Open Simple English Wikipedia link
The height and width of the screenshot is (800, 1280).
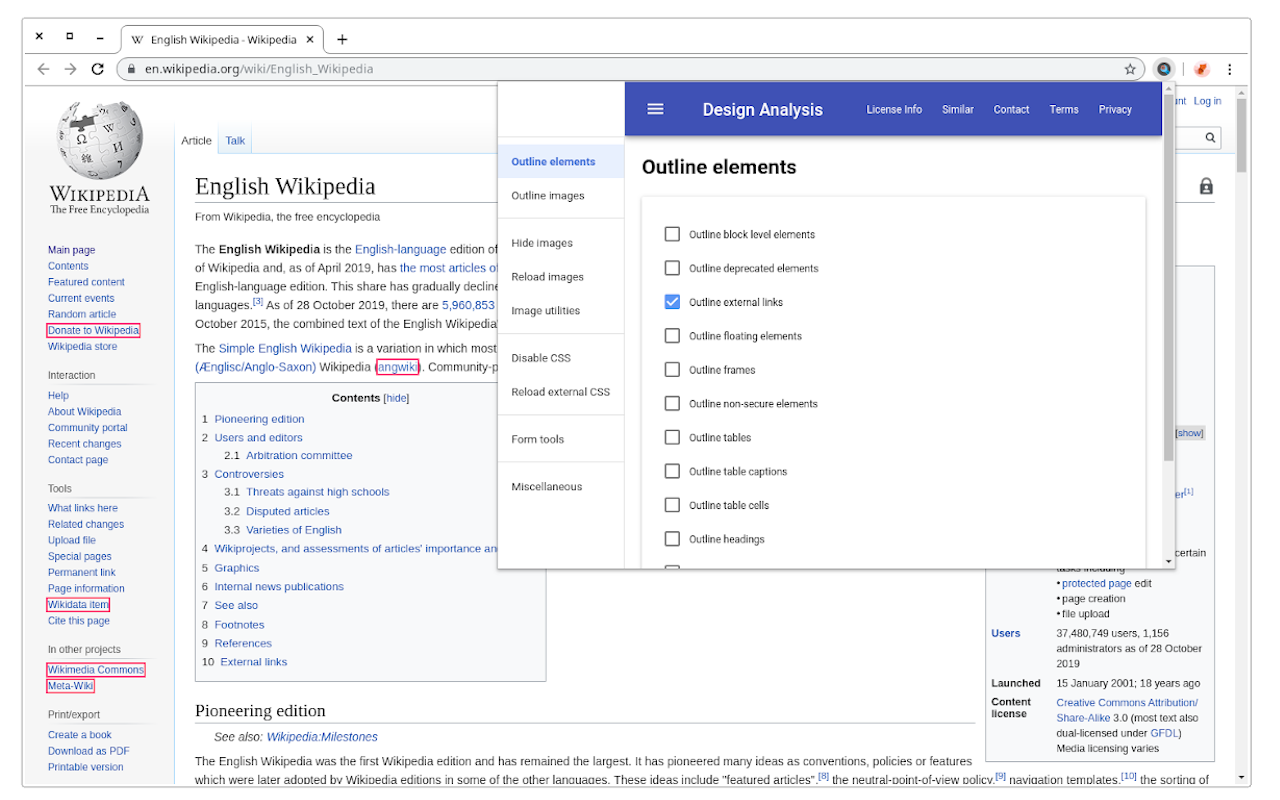[285, 348]
